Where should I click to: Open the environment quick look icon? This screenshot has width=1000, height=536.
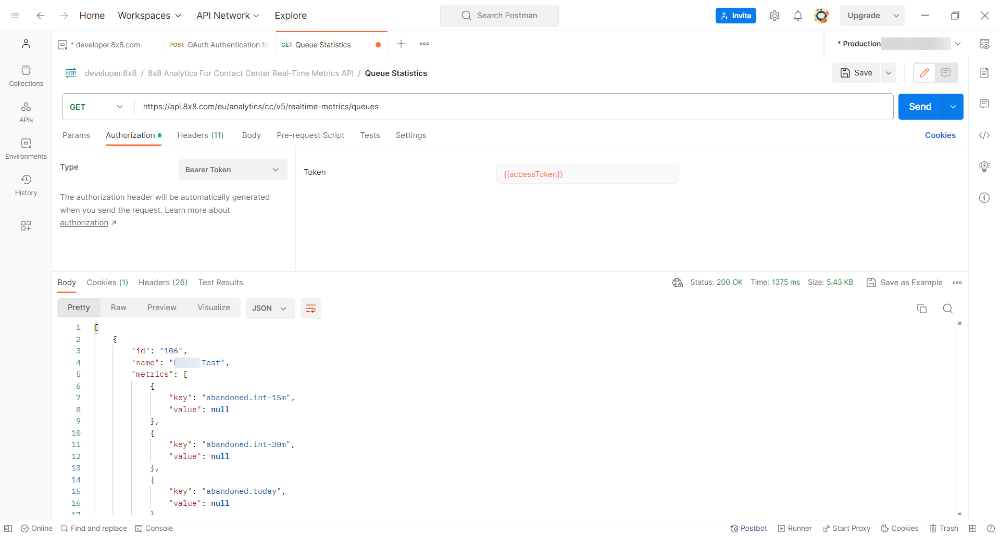pyautogui.click(x=984, y=44)
